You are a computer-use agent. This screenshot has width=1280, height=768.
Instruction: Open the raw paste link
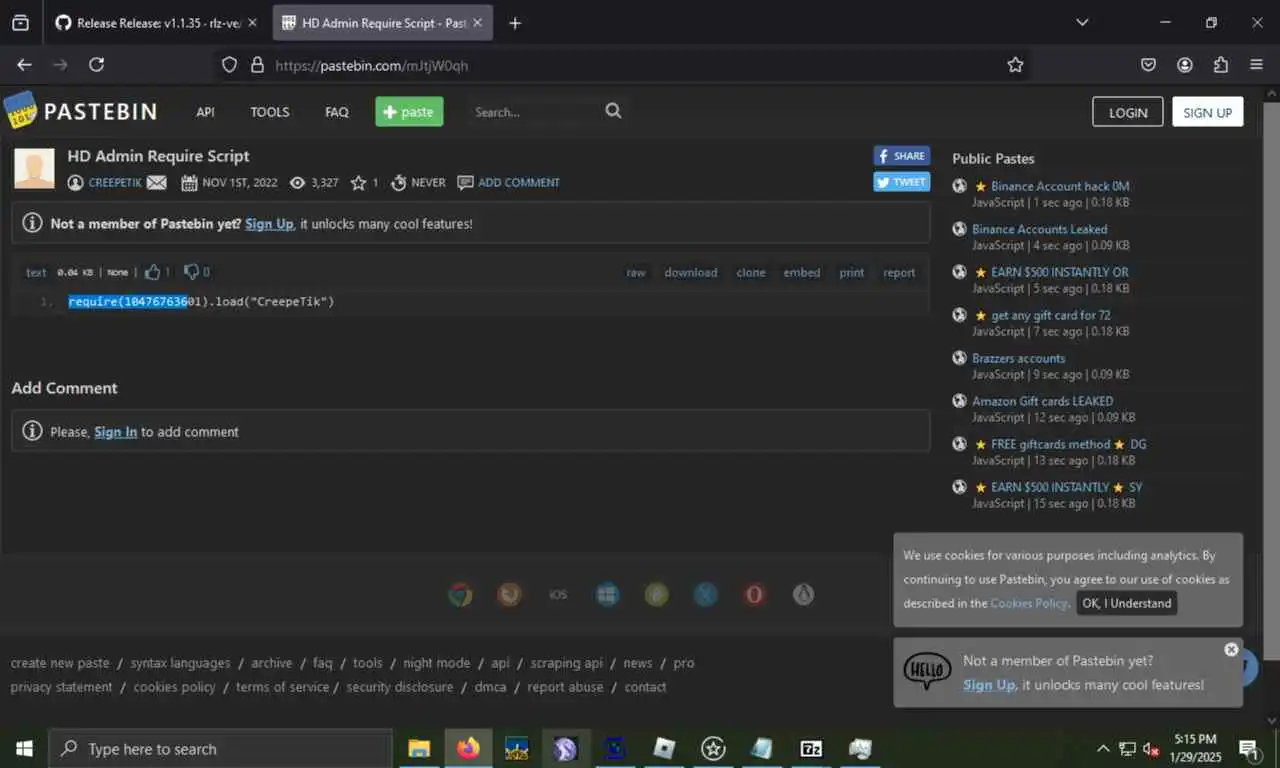pos(636,272)
